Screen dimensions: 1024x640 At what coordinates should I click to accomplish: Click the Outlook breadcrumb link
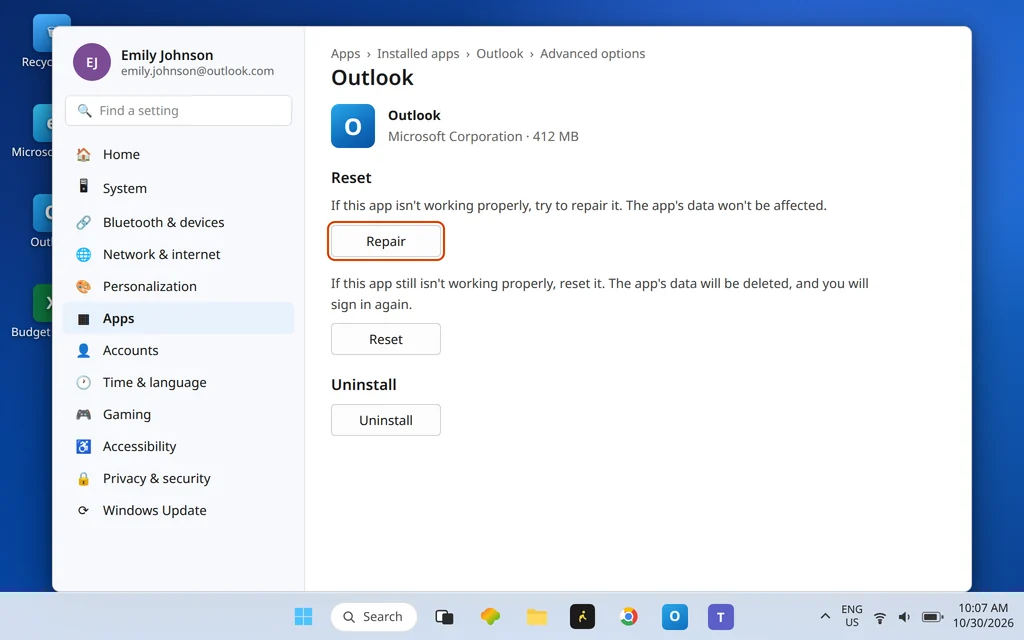[x=500, y=54]
